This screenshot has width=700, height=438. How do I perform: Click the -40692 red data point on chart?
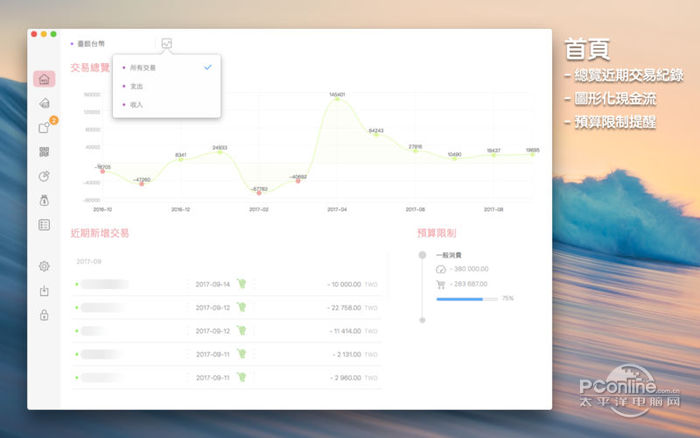[298, 181]
